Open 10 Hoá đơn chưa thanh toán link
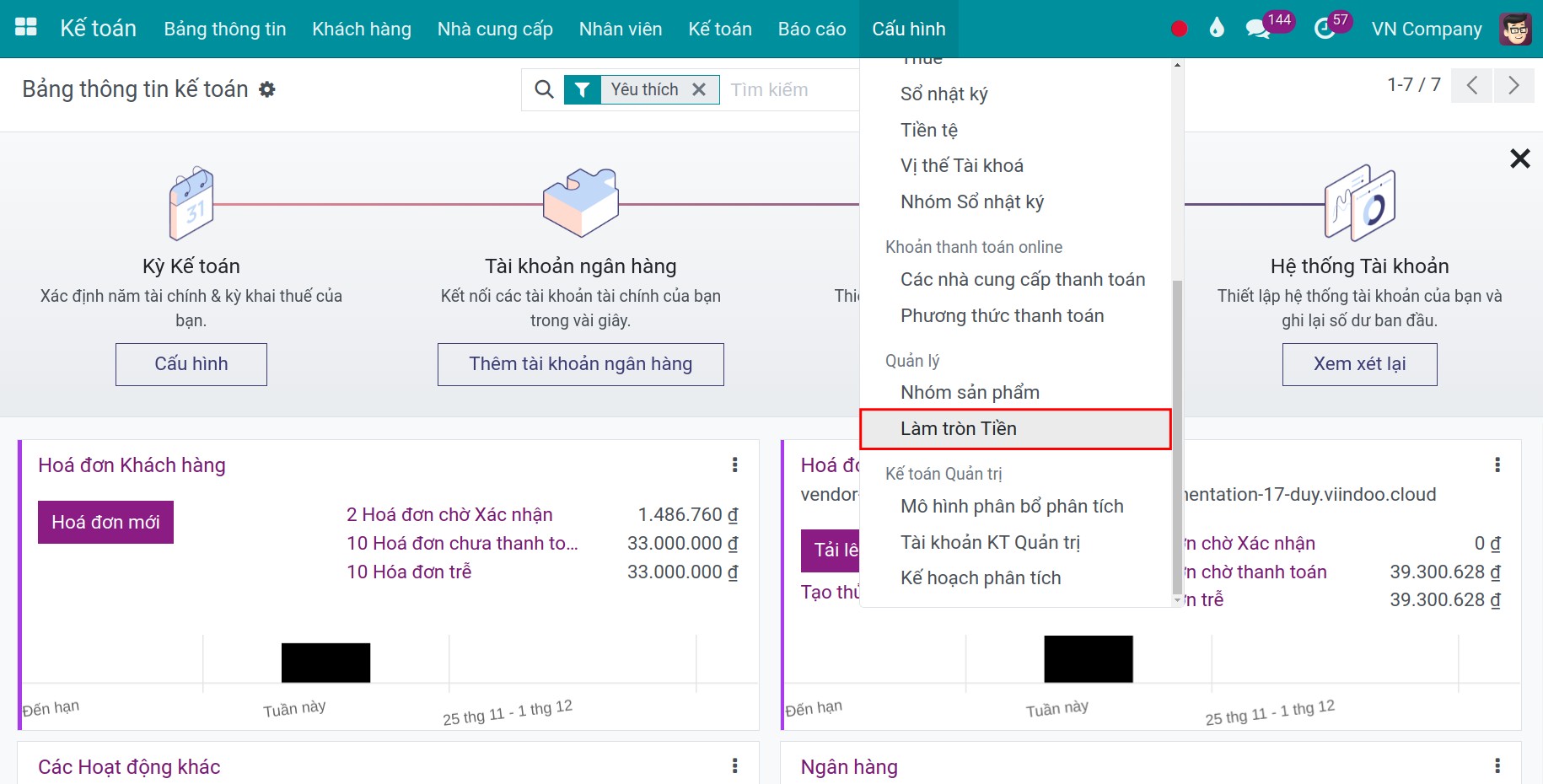Screen dimensions: 1543x784 point(462,543)
